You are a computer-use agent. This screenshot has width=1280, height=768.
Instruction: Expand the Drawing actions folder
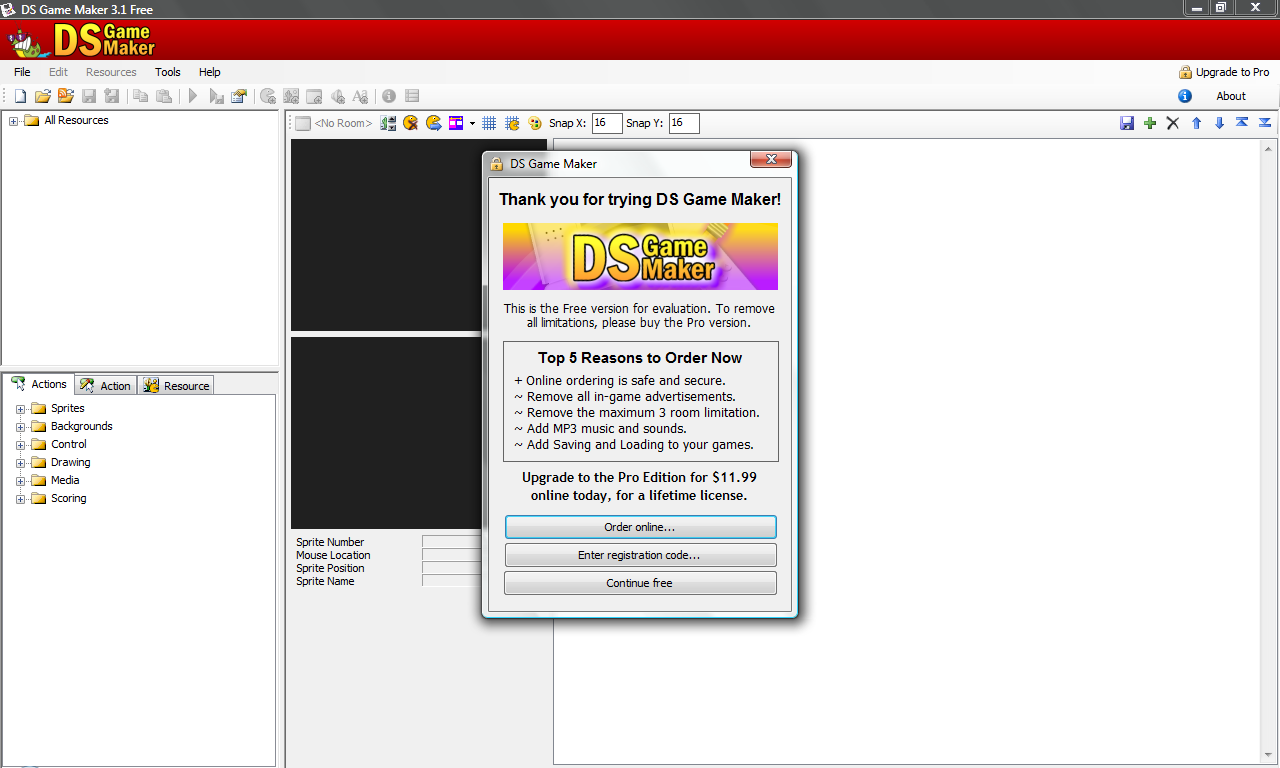(21, 463)
